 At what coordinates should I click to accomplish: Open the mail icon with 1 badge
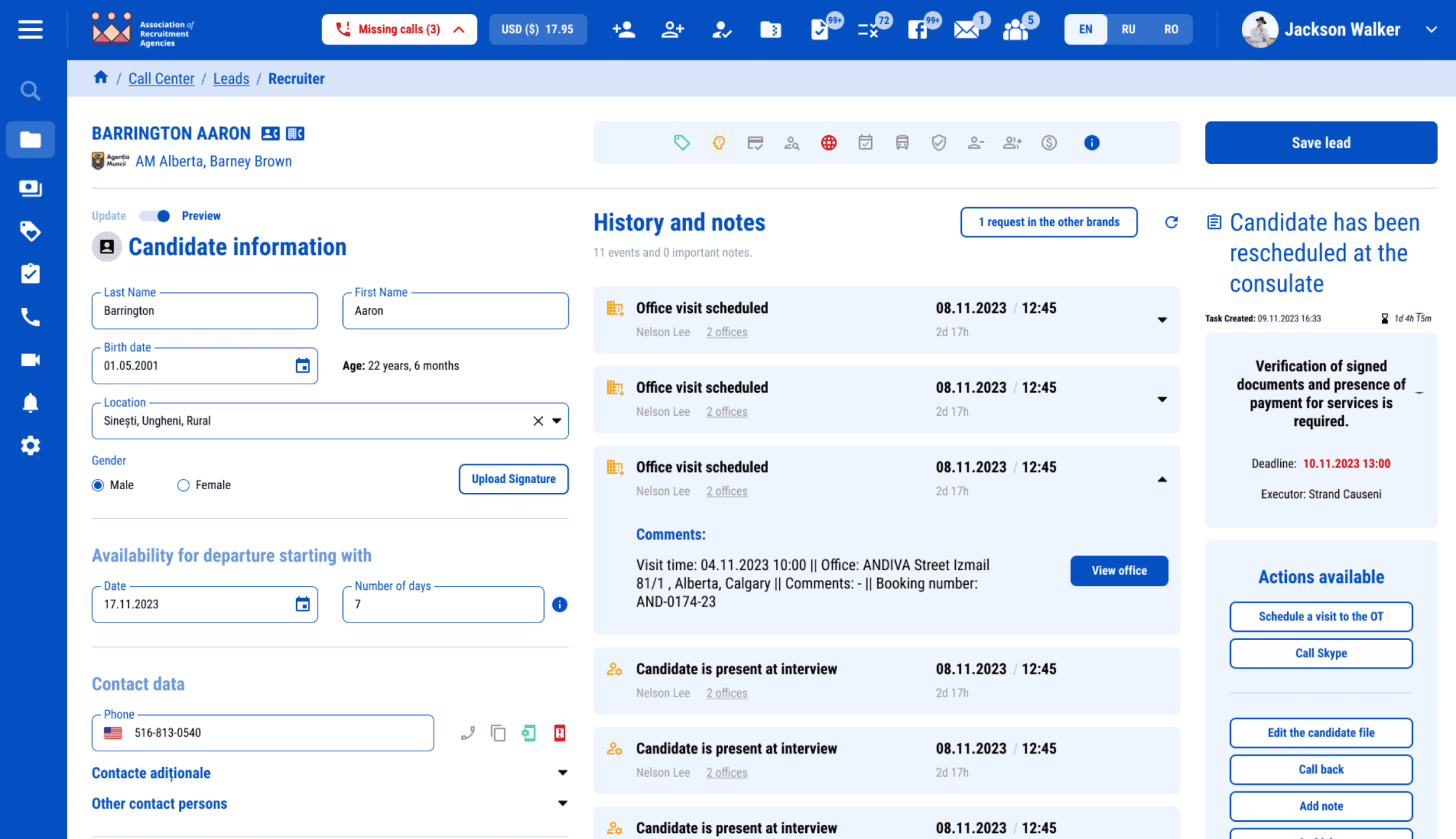967,28
